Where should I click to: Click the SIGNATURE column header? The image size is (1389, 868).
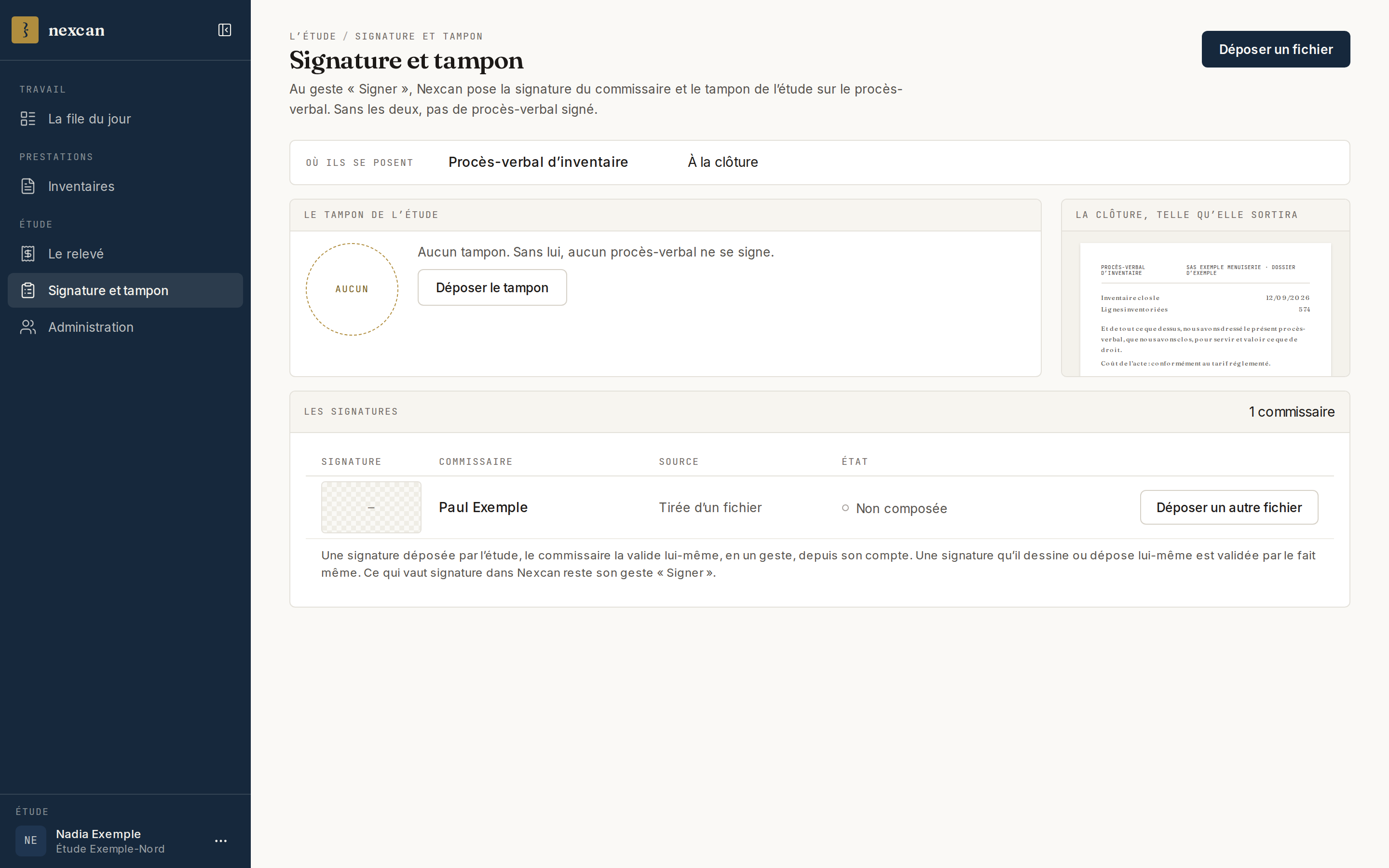coord(351,461)
